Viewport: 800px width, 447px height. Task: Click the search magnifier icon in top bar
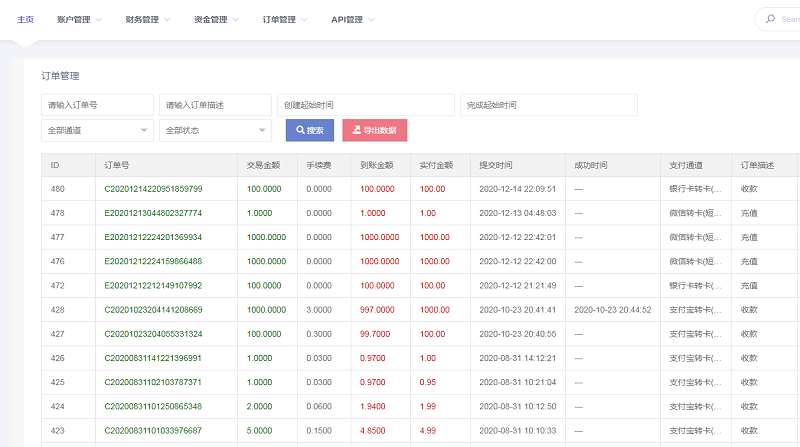(x=769, y=19)
